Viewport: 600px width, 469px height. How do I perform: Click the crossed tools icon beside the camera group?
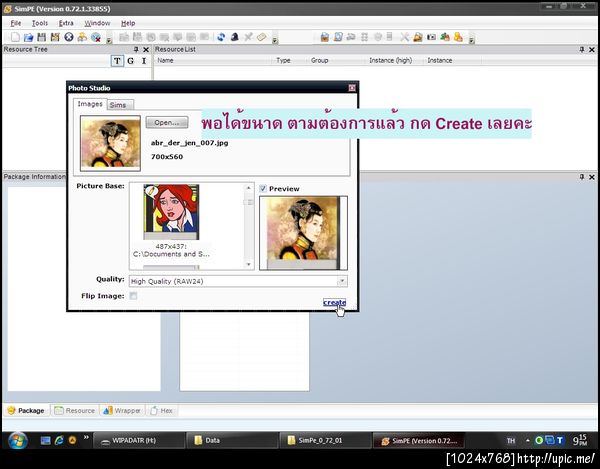click(x=405, y=37)
